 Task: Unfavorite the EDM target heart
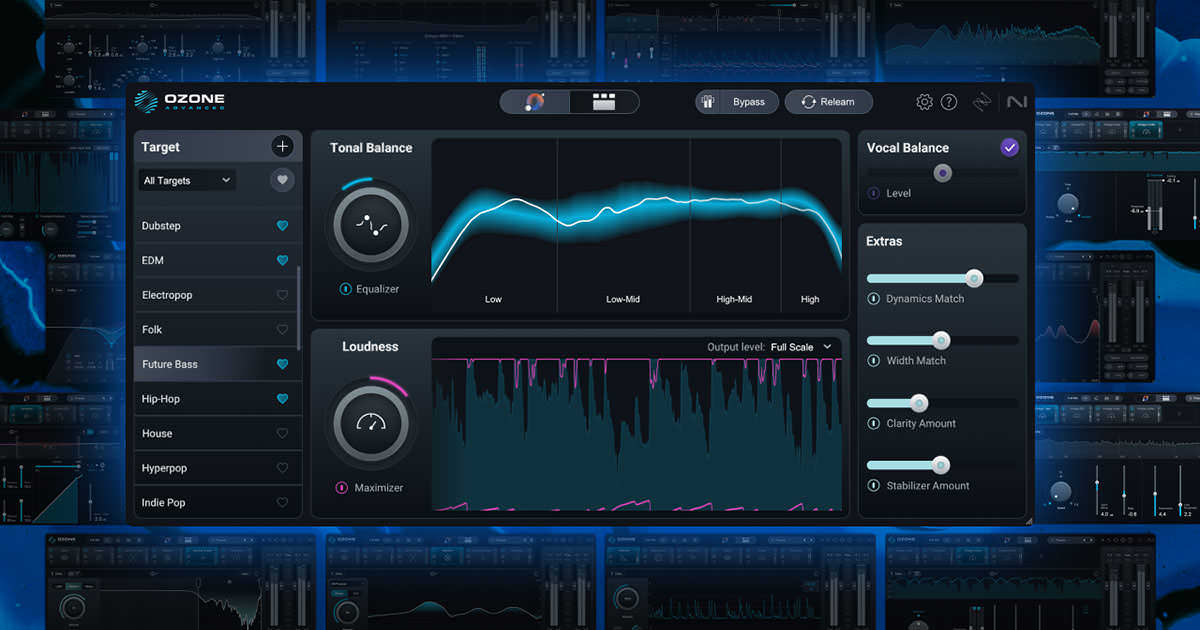coord(282,260)
